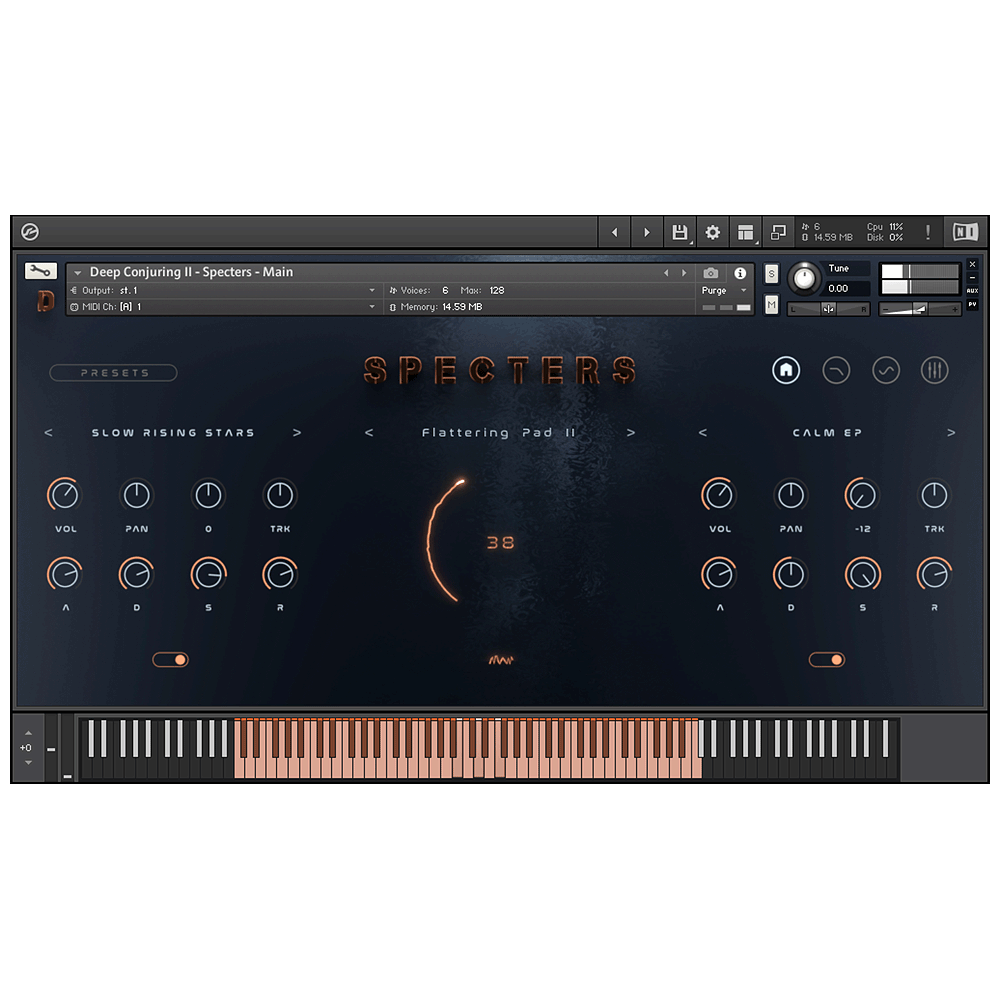Open the instrument info icon
This screenshot has width=1000, height=1000.
coord(740,273)
